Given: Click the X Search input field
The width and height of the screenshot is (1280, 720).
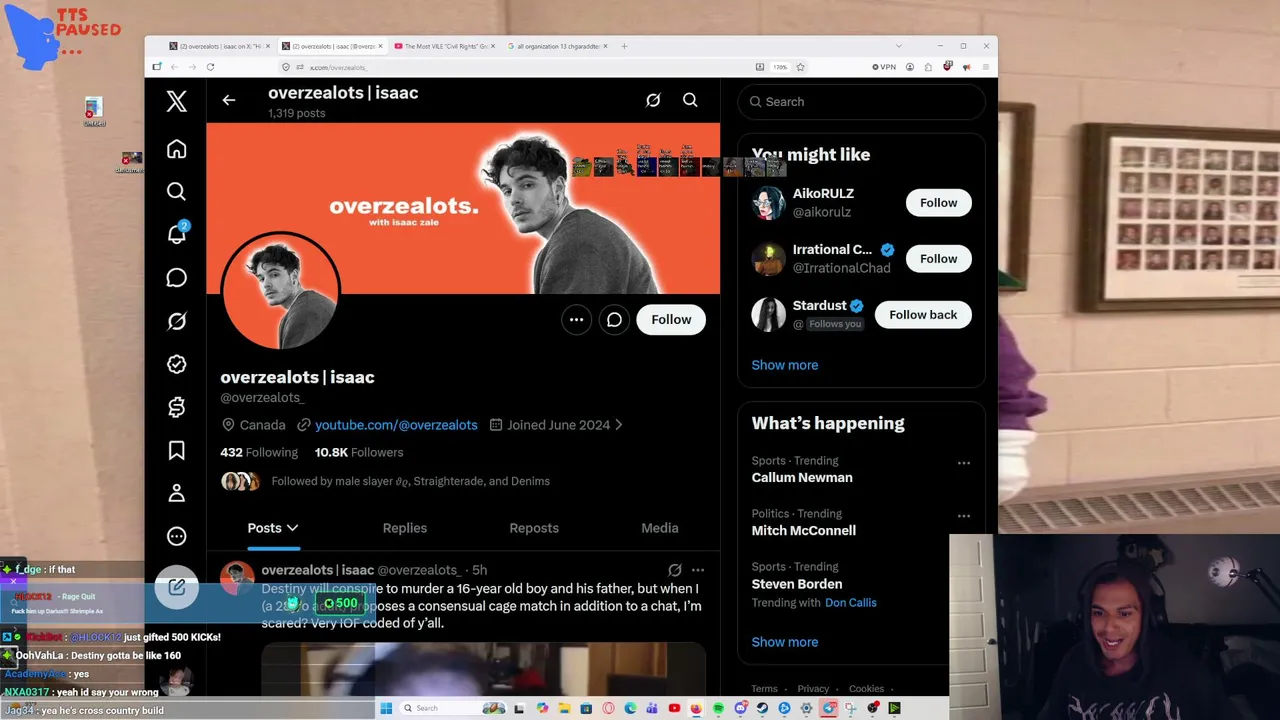Looking at the screenshot, I should [x=861, y=102].
